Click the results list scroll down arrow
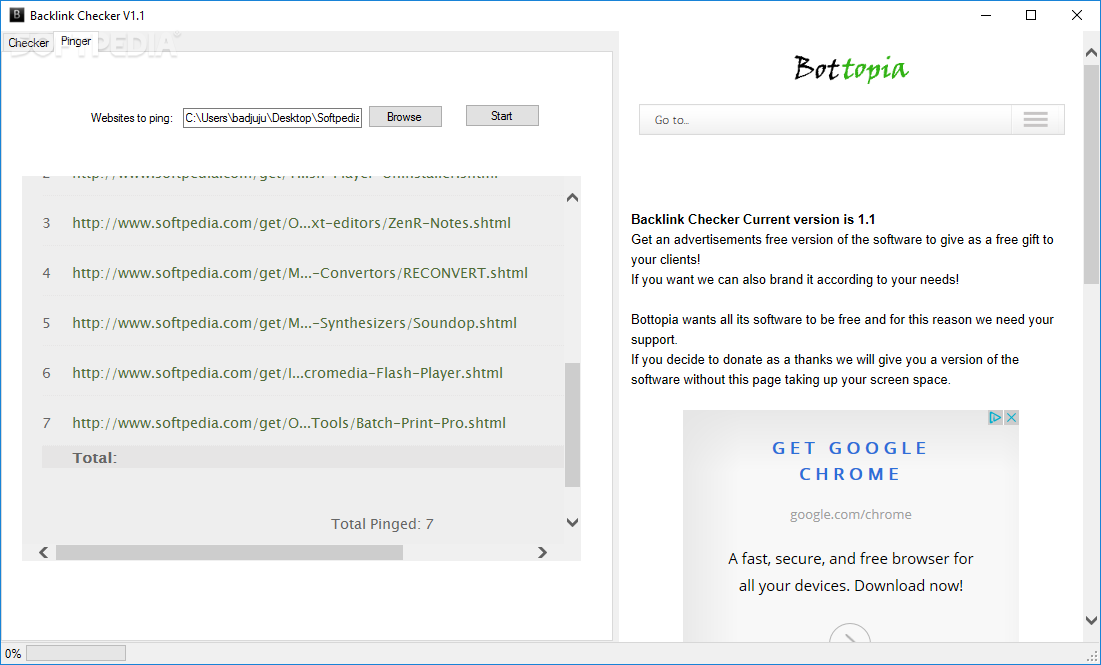1101x665 pixels. [x=572, y=522]
